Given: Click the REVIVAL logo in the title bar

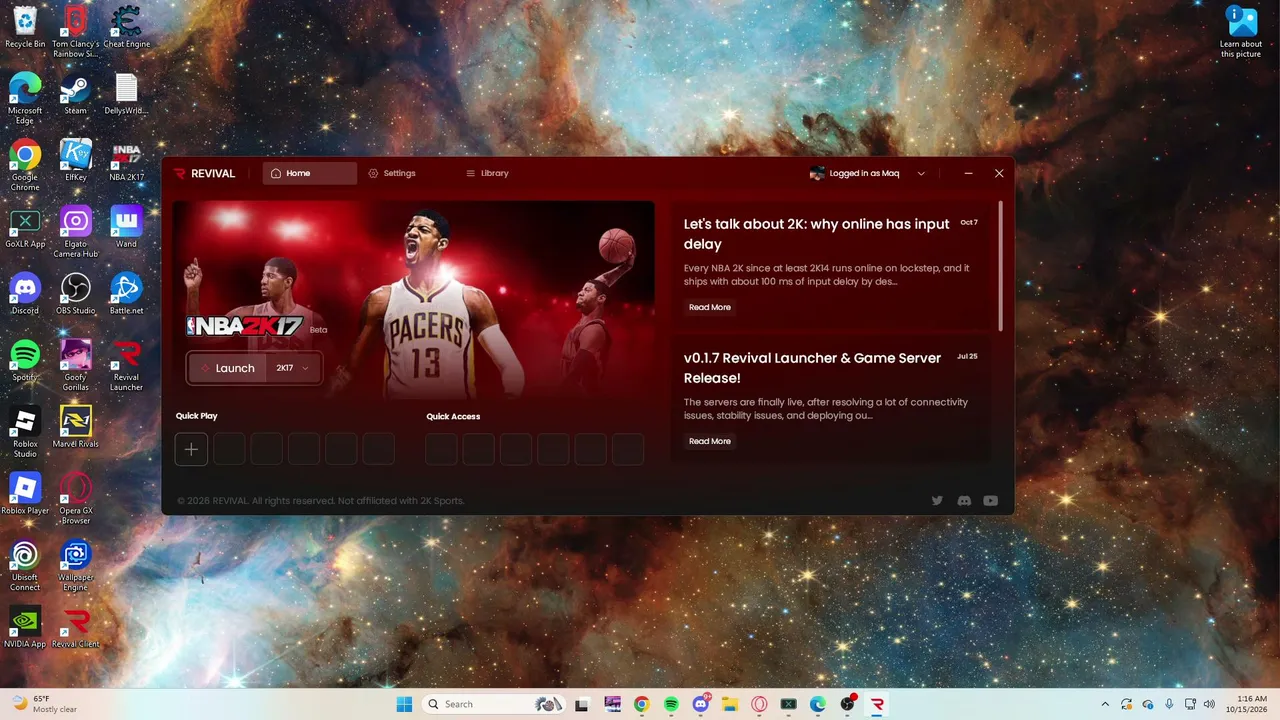Looking at the screenshot, I should click(205, 173).
